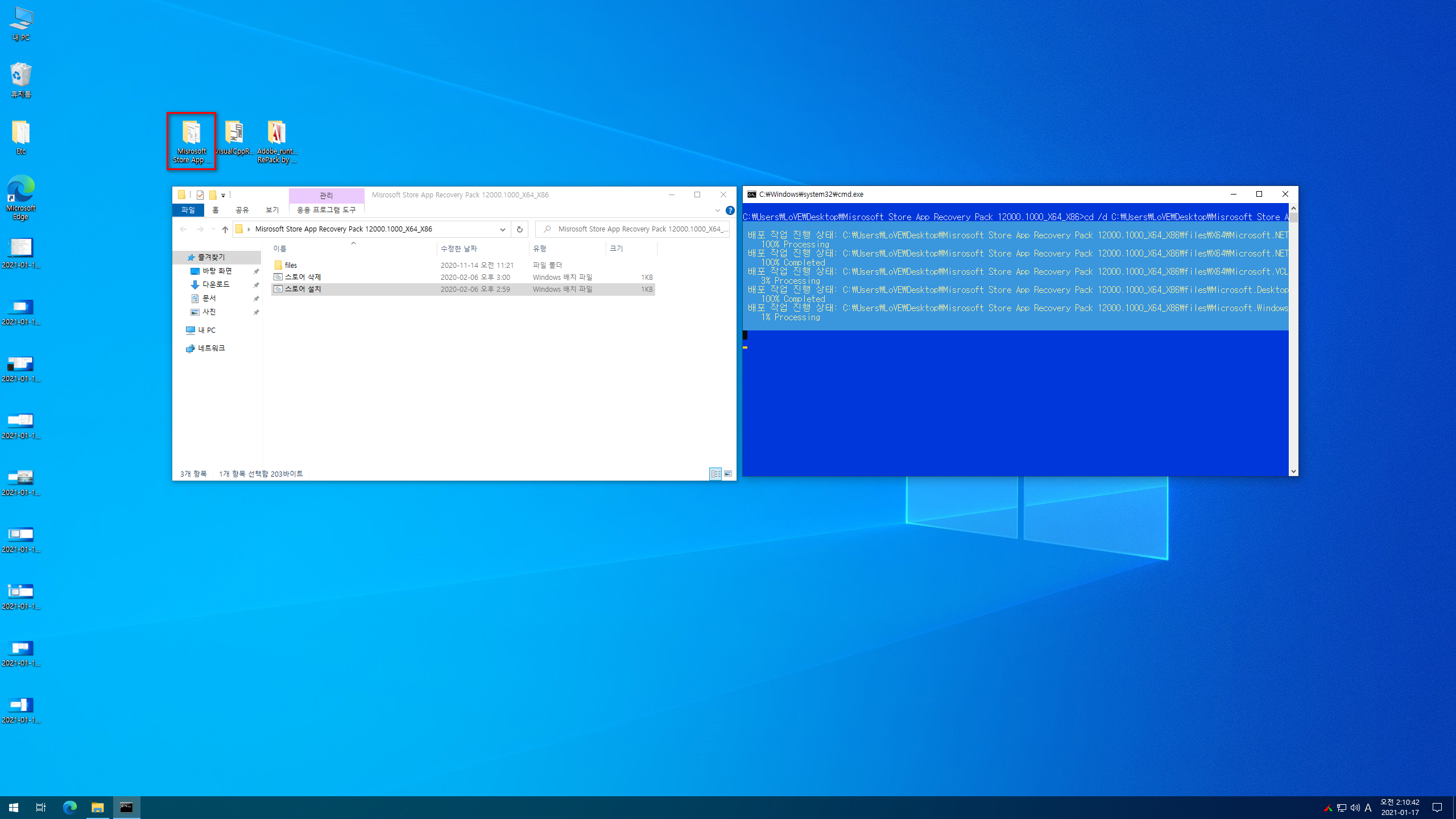Open the 파일 menu tab
Screen dimensions: 1456x819
coord(188,210)
